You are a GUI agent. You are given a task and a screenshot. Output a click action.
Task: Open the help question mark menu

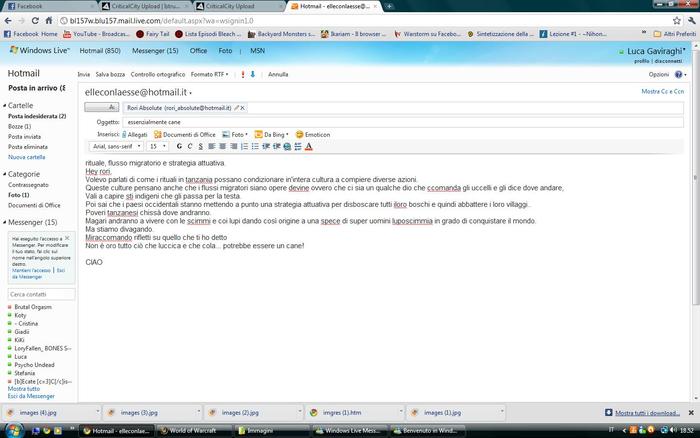pyautogui.click(x=680, y=75)
